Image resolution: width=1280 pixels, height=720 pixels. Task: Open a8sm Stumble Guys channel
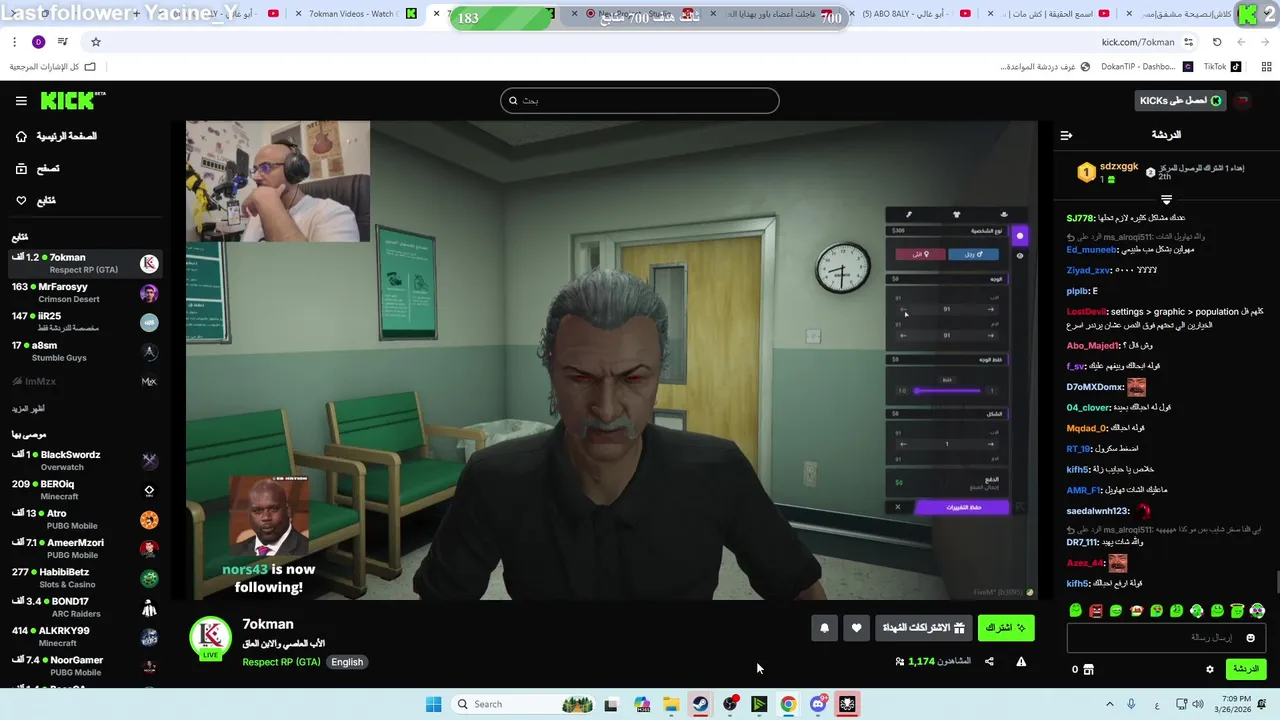coord(84,351)
